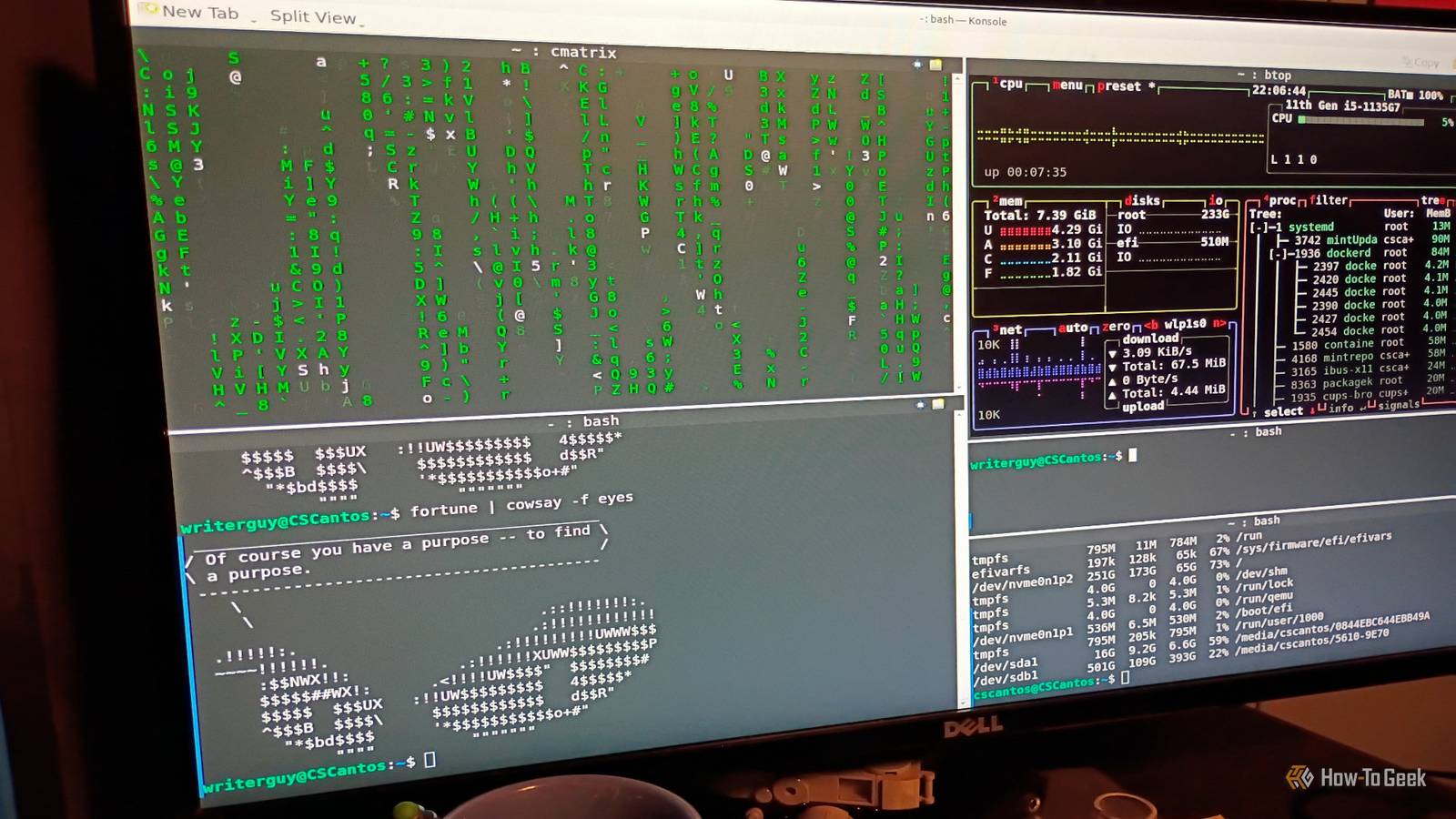Select the '2420 docke' process row
This screenshot has height=819, width=1456.
(1375, 278)
